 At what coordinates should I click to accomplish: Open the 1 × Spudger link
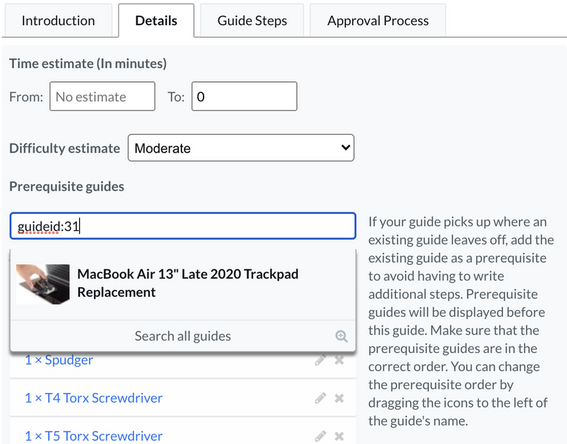coord(59,360)
